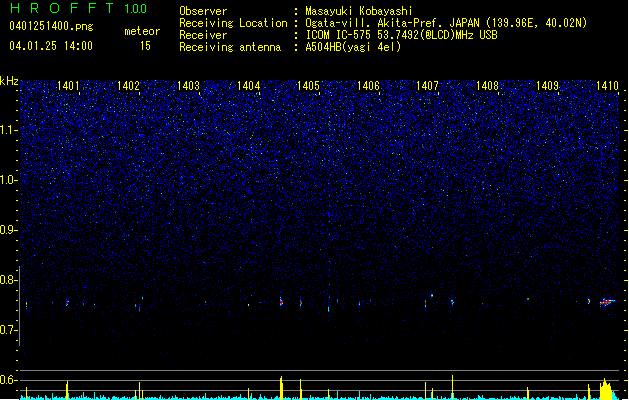Viewport: 629px width, 400px height.
Task: Click the 1407 time axis marker
Action: tap(428, 86)
